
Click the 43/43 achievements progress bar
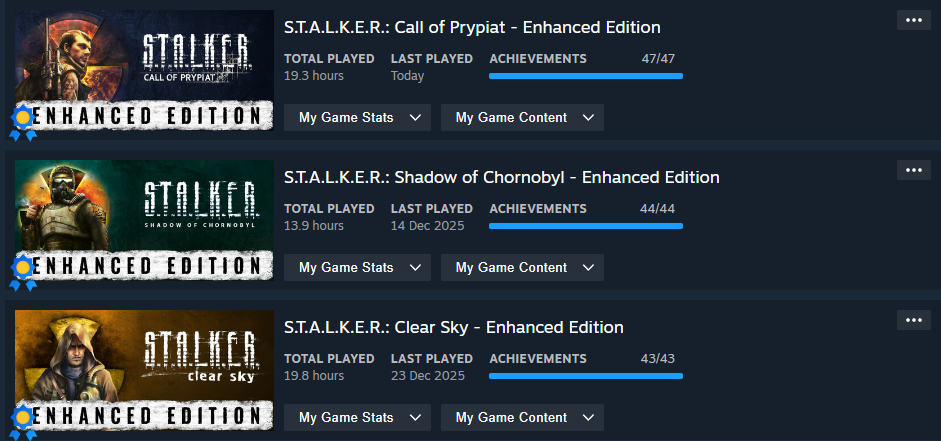(x=585, y=376)
